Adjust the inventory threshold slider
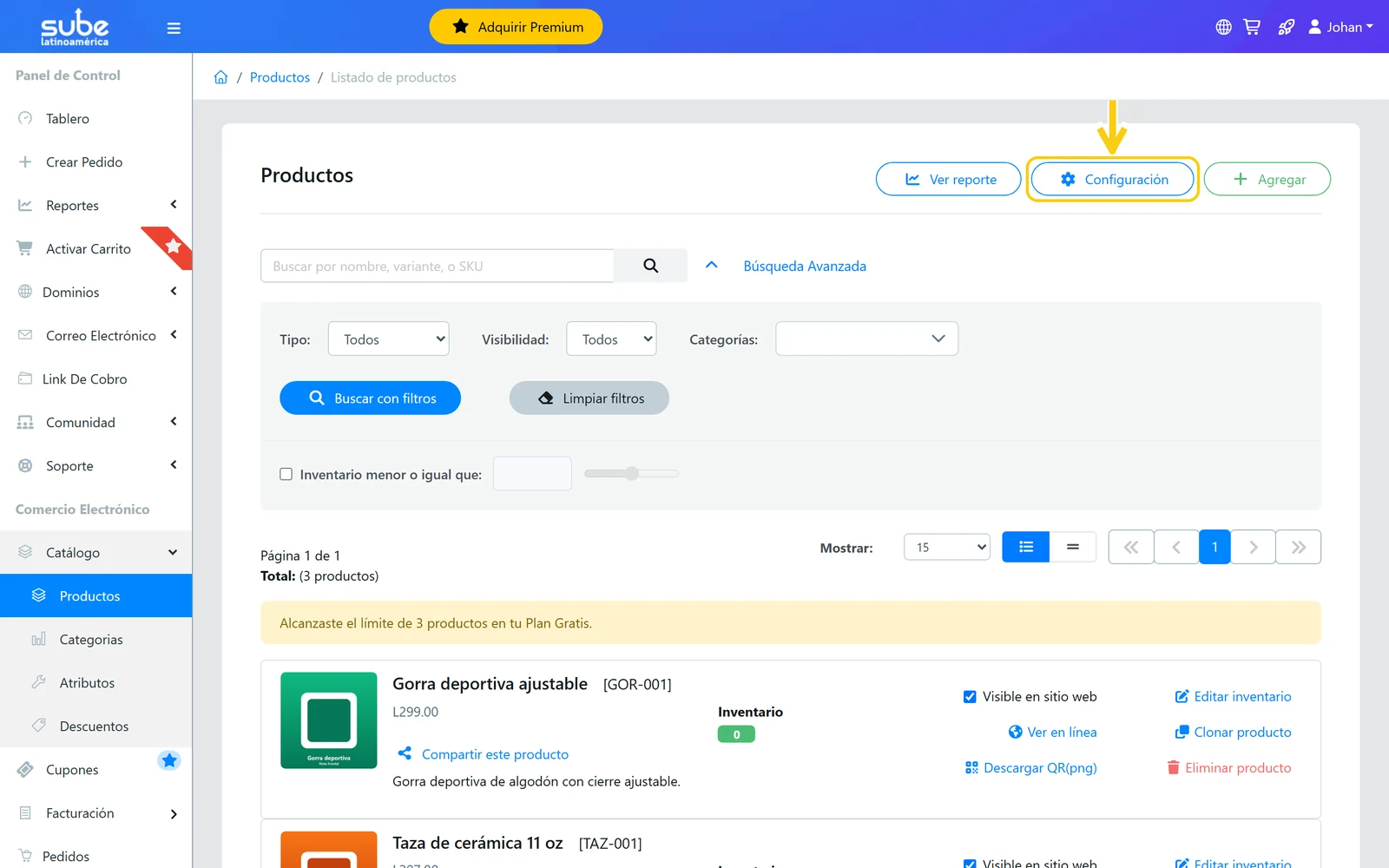 631,473
